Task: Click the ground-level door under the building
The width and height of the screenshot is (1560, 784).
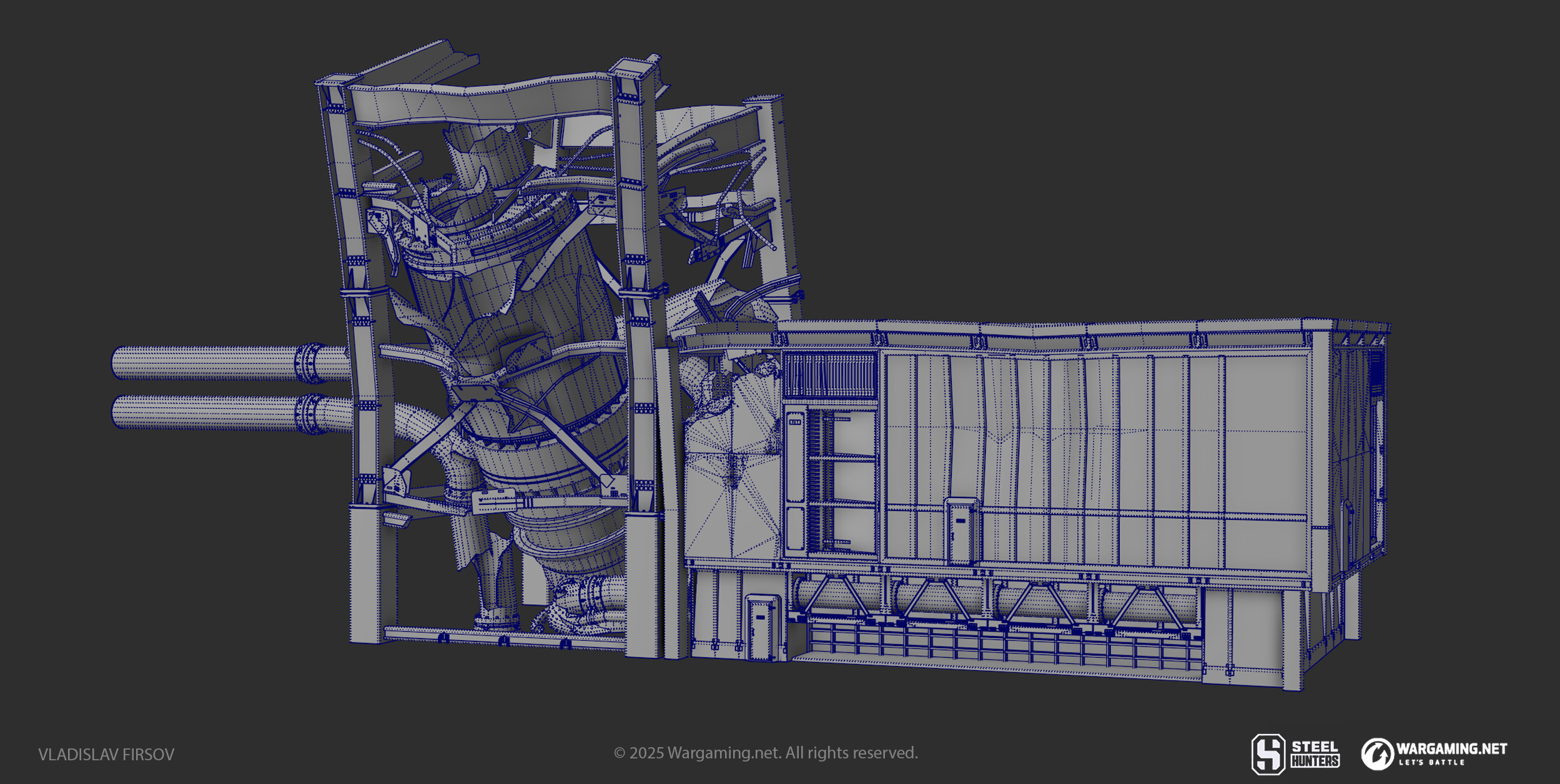Action: pos(763,628)
